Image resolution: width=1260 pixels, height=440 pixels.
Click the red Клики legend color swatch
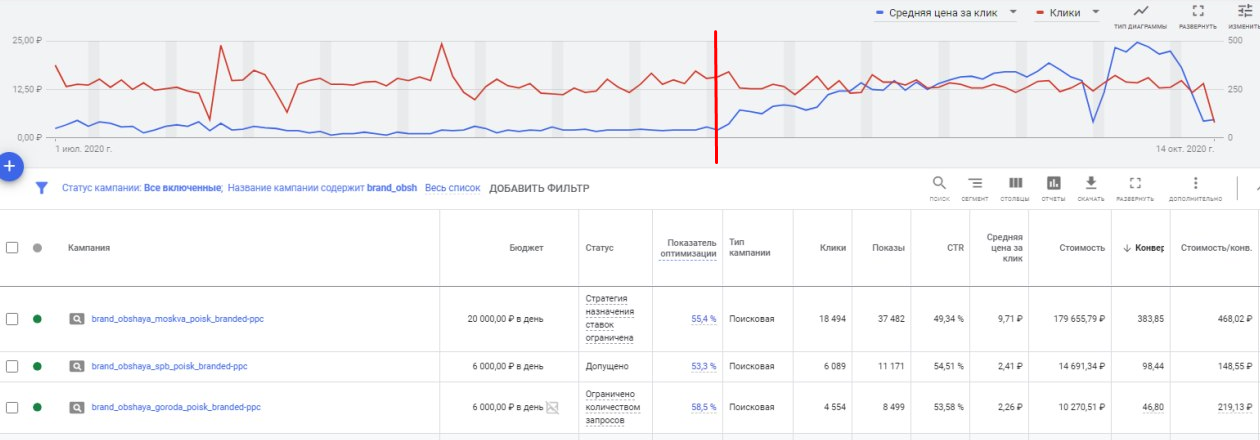point(1041,13)
